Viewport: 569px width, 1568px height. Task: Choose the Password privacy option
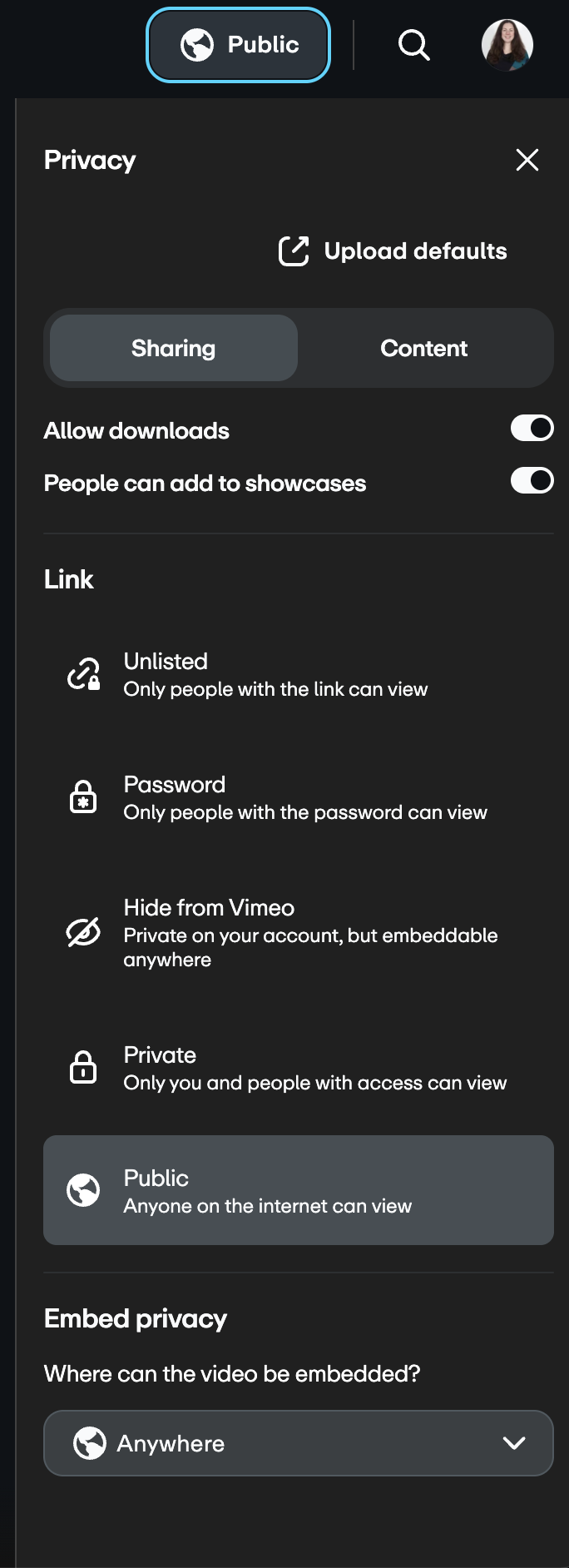tap(305, 798)
